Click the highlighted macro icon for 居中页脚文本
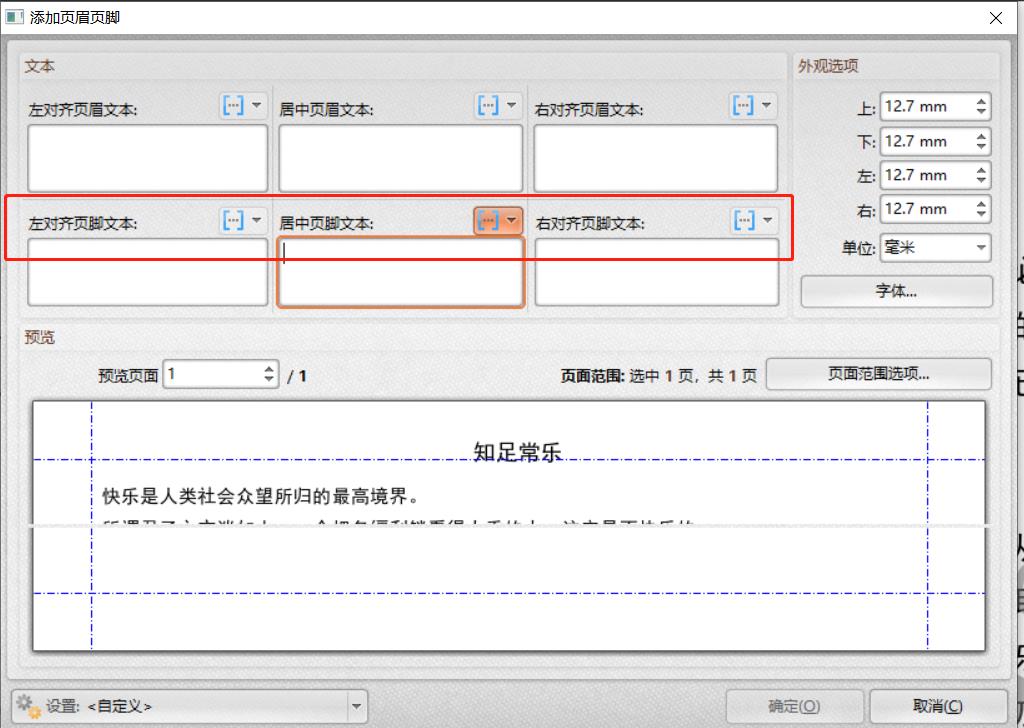This screenshot has height=728, width=1024. tap(488, 221)
